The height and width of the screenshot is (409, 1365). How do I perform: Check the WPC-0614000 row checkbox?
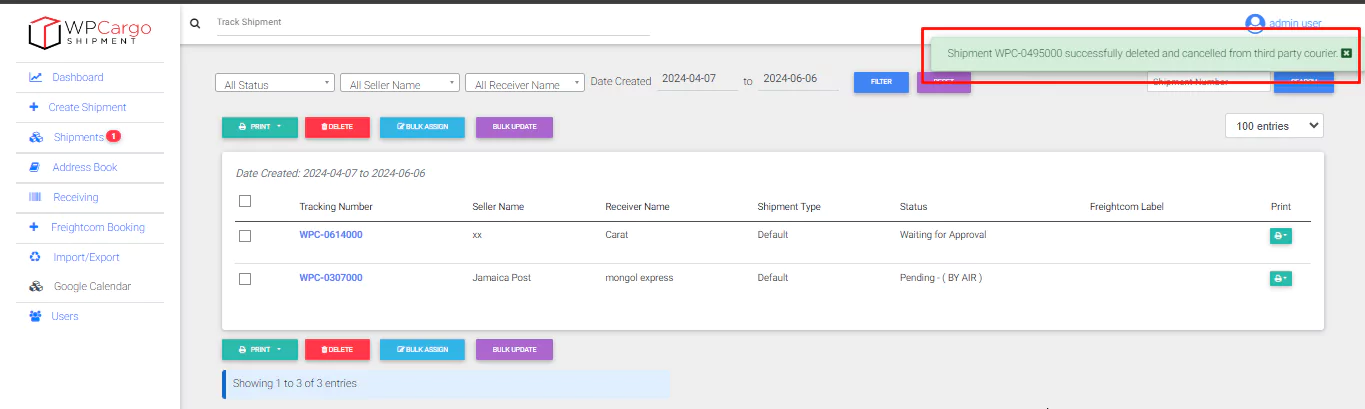[x=245, y=236]
